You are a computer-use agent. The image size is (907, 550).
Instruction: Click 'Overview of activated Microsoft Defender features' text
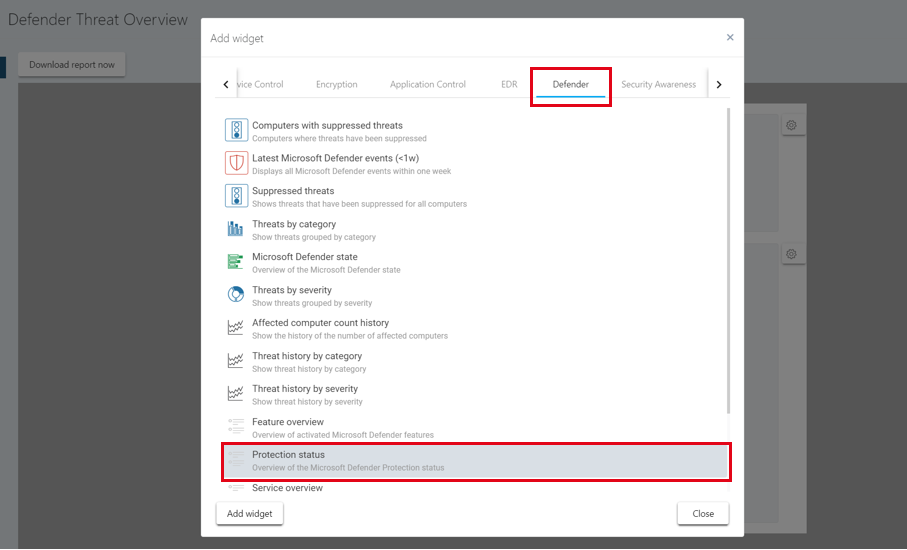coord(343,435)
